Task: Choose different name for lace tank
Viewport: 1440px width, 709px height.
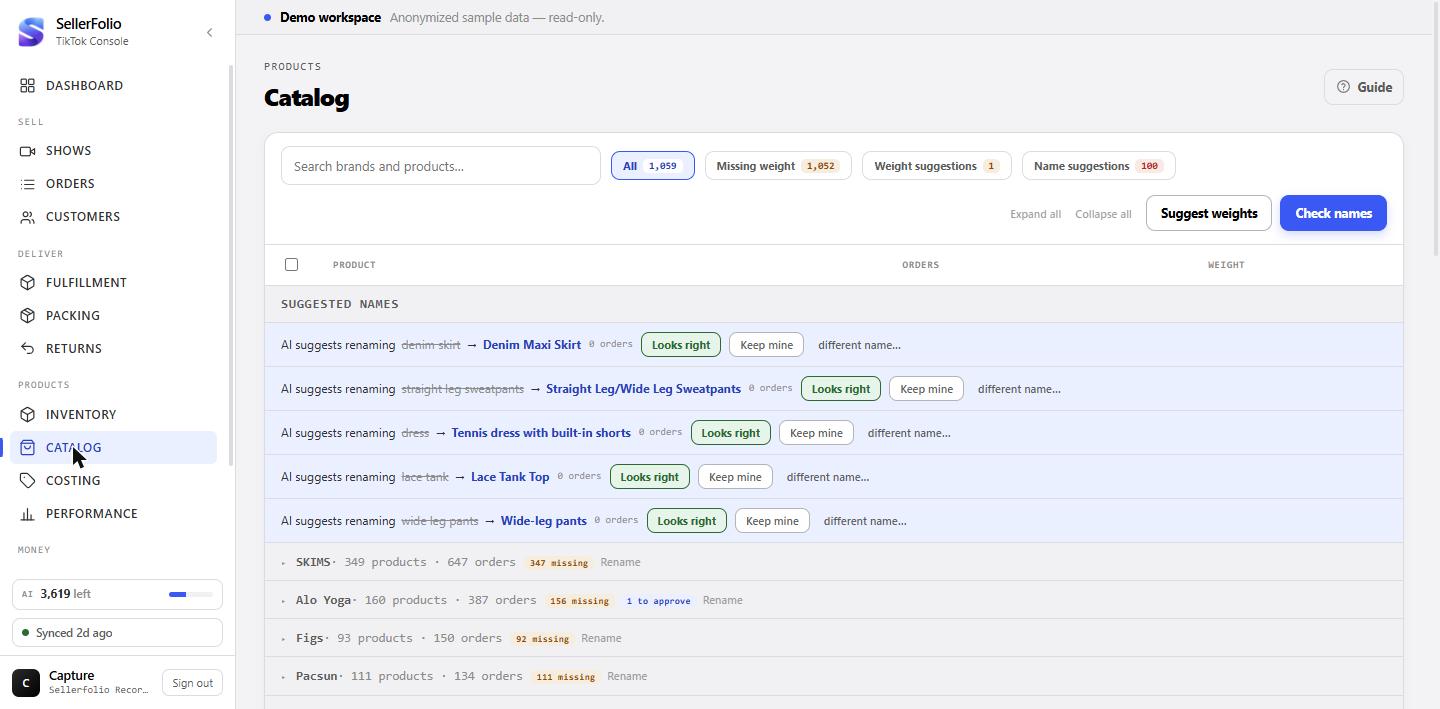Action: click(x=828, y=477)
